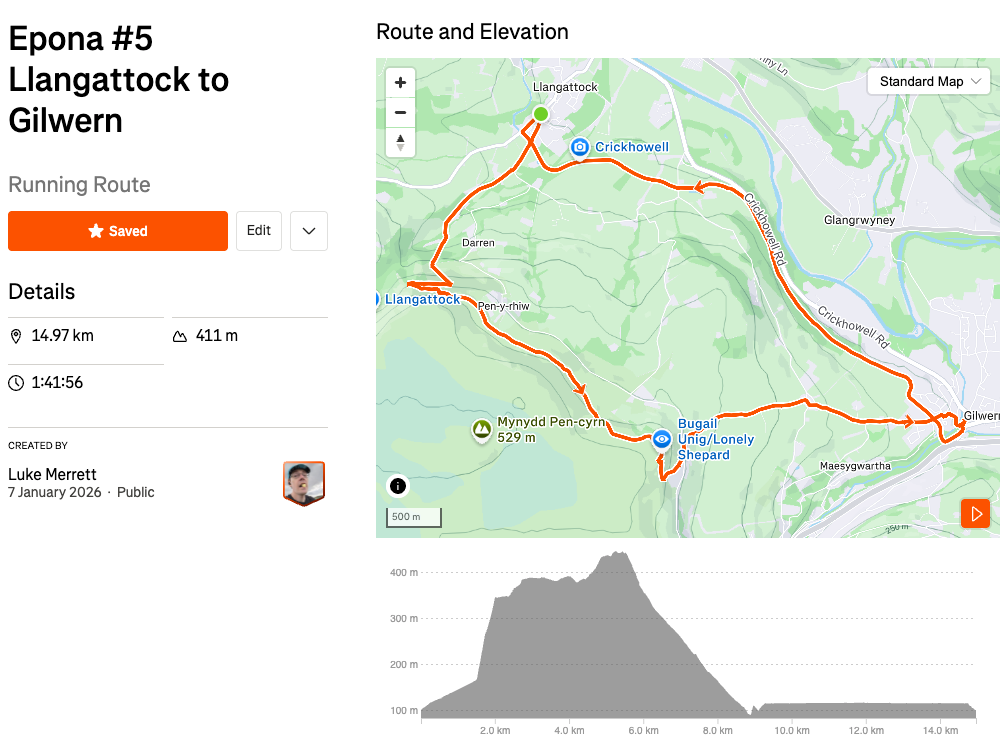Zoom out on the route map

[400, 112]
